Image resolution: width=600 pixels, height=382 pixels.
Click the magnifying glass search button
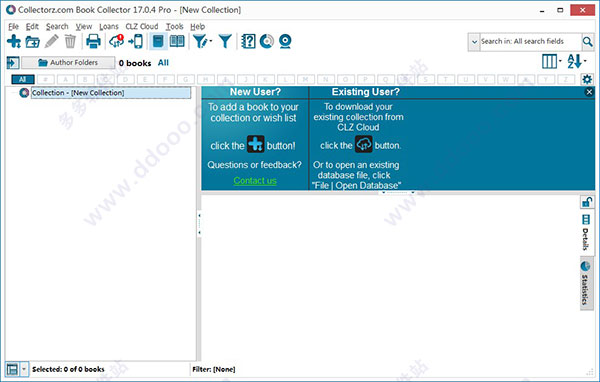pos(587,41)
